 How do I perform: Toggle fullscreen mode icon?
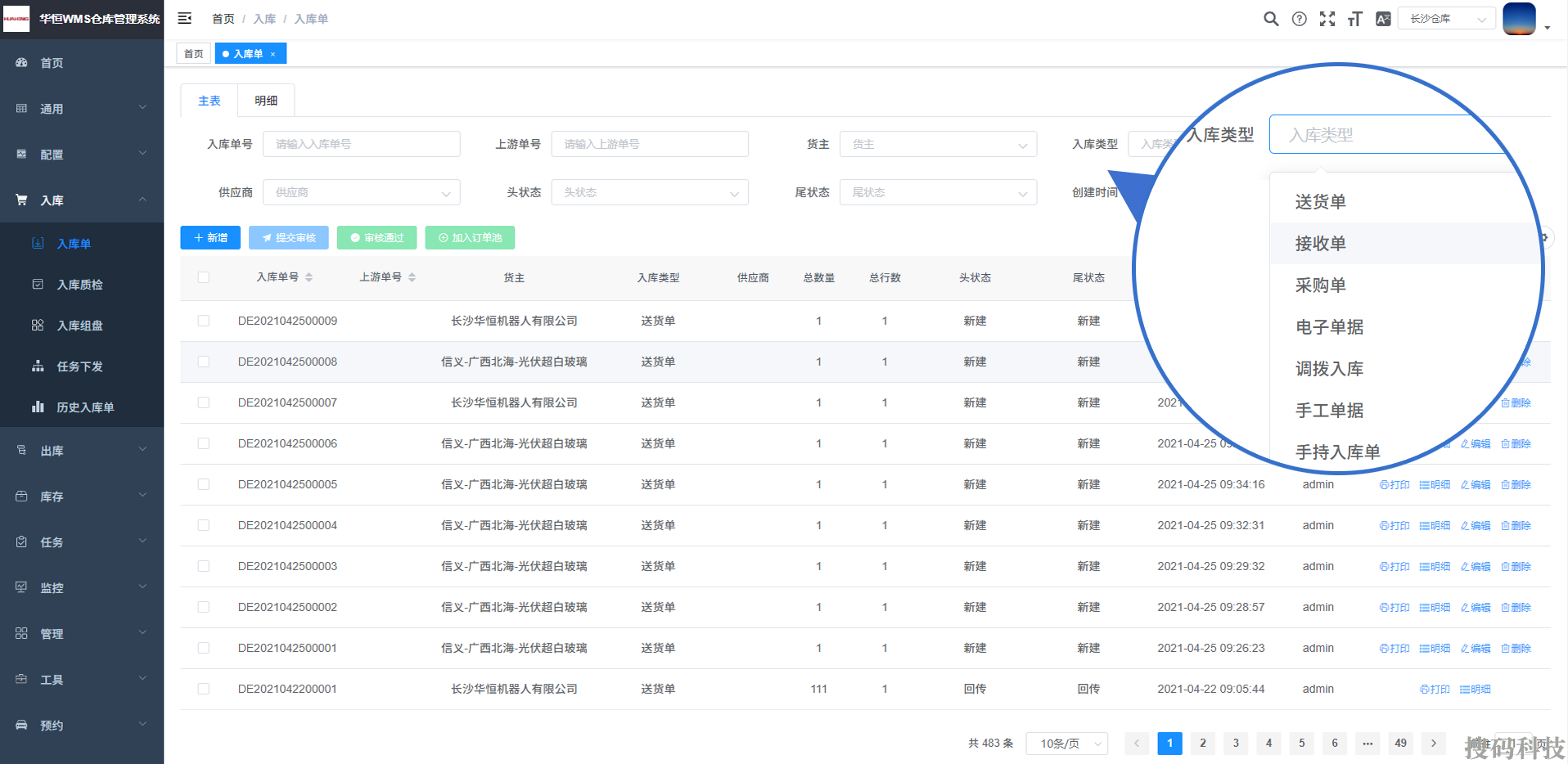pos(1327,19)
